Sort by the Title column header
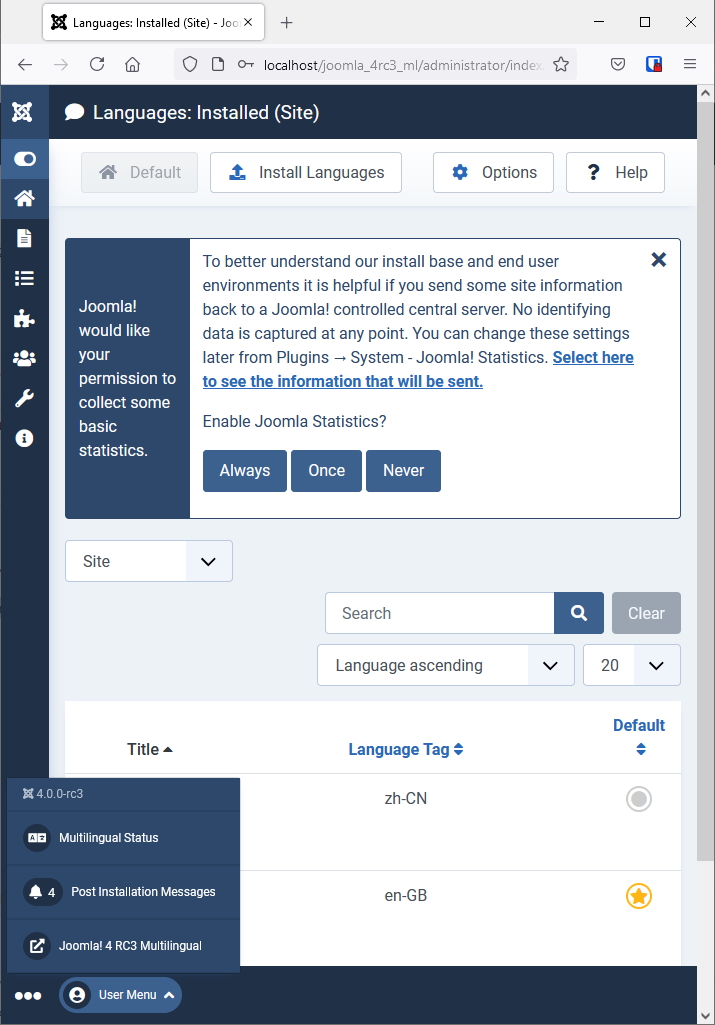Viewport: 715px width, 1025px height. click(150, 749)
